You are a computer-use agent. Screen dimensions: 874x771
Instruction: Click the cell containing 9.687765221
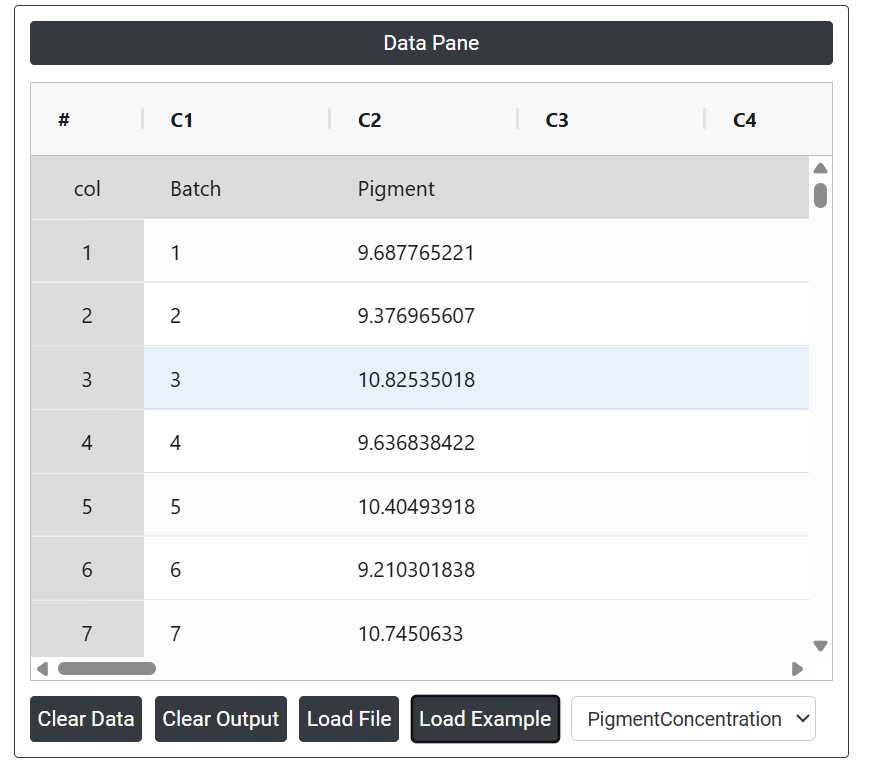(x=416, y=253)
